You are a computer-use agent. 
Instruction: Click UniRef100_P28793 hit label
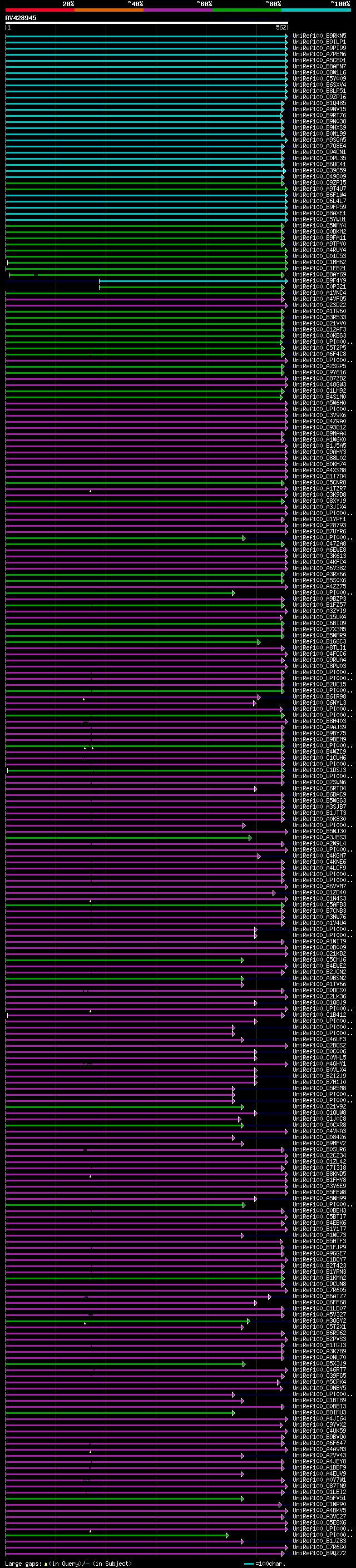(319, 525)
